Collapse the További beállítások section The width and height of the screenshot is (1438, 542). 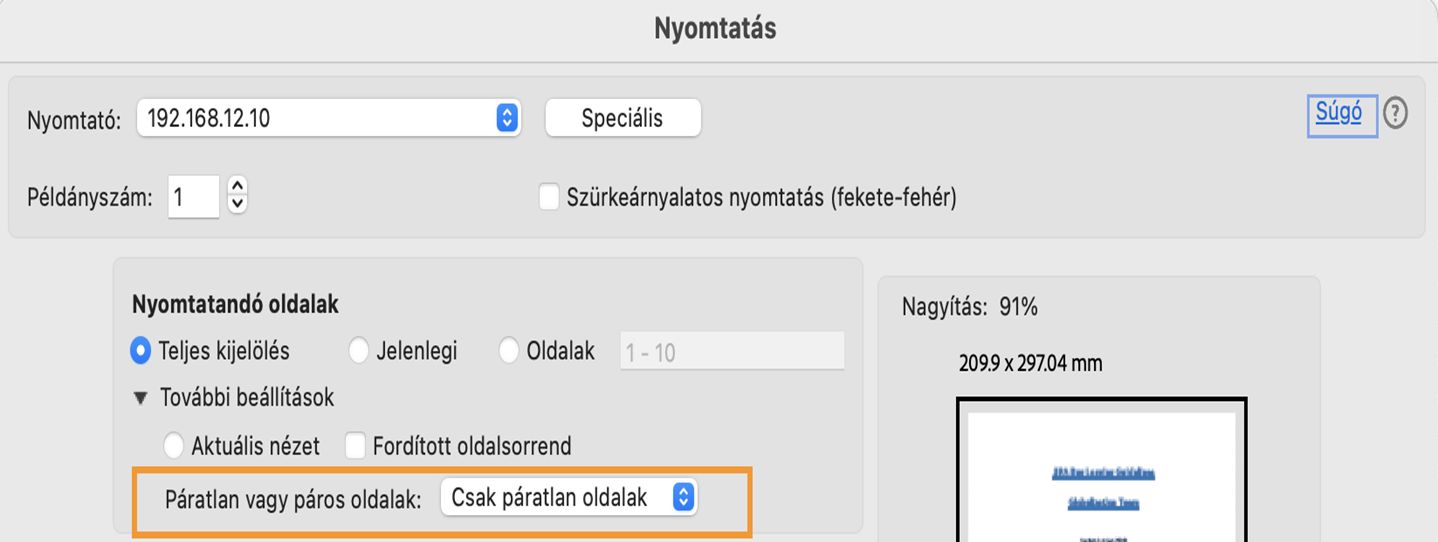click(x=140, y=398)
